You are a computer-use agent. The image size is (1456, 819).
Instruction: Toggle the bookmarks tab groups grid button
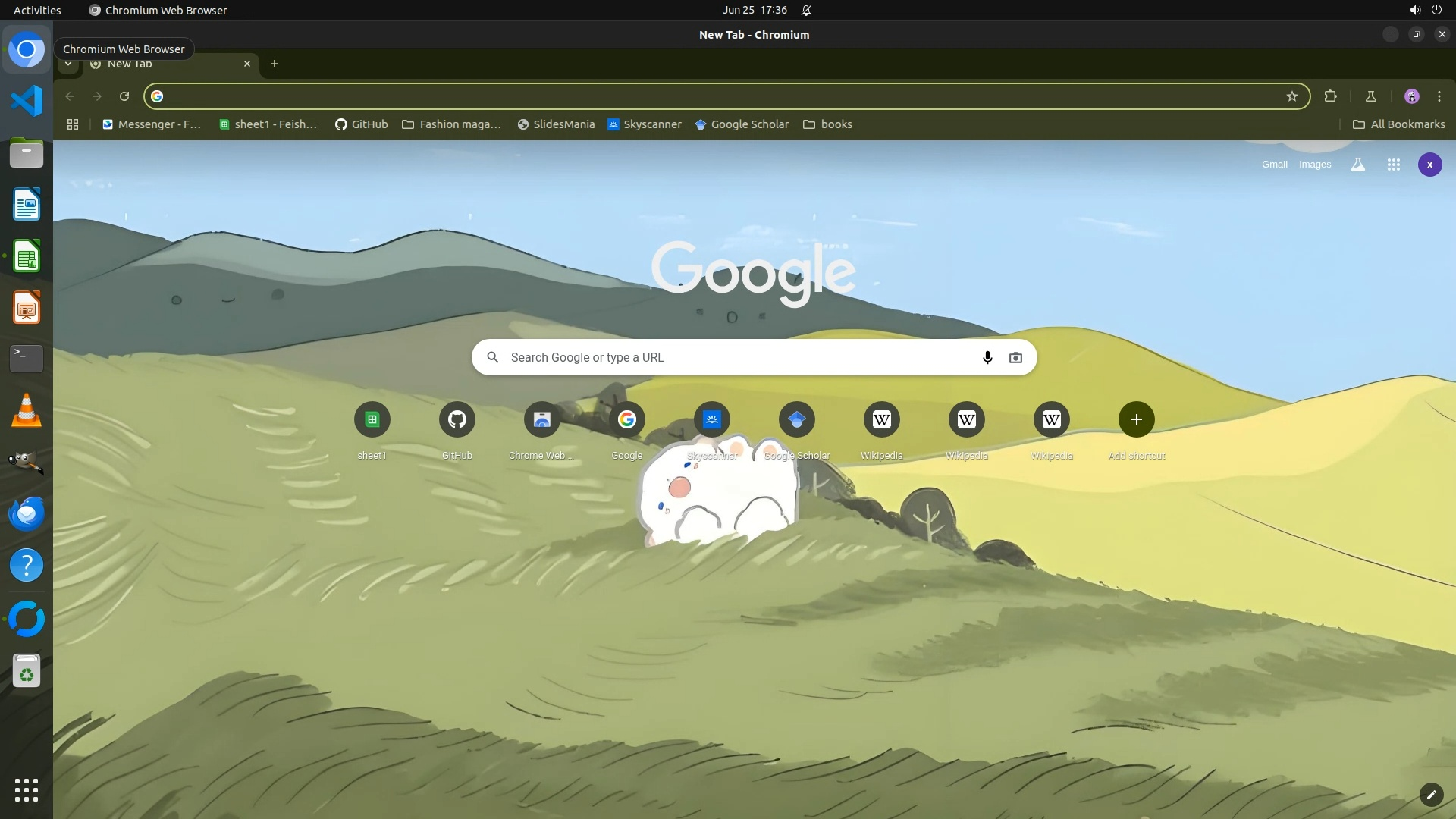click(73, 124)
